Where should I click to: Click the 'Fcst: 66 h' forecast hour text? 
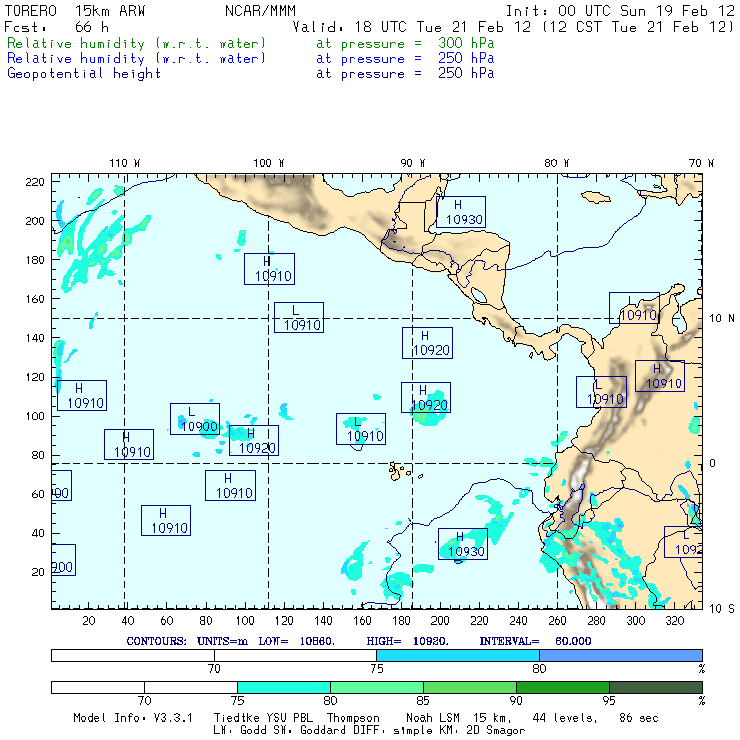click(x=56, y=27)
